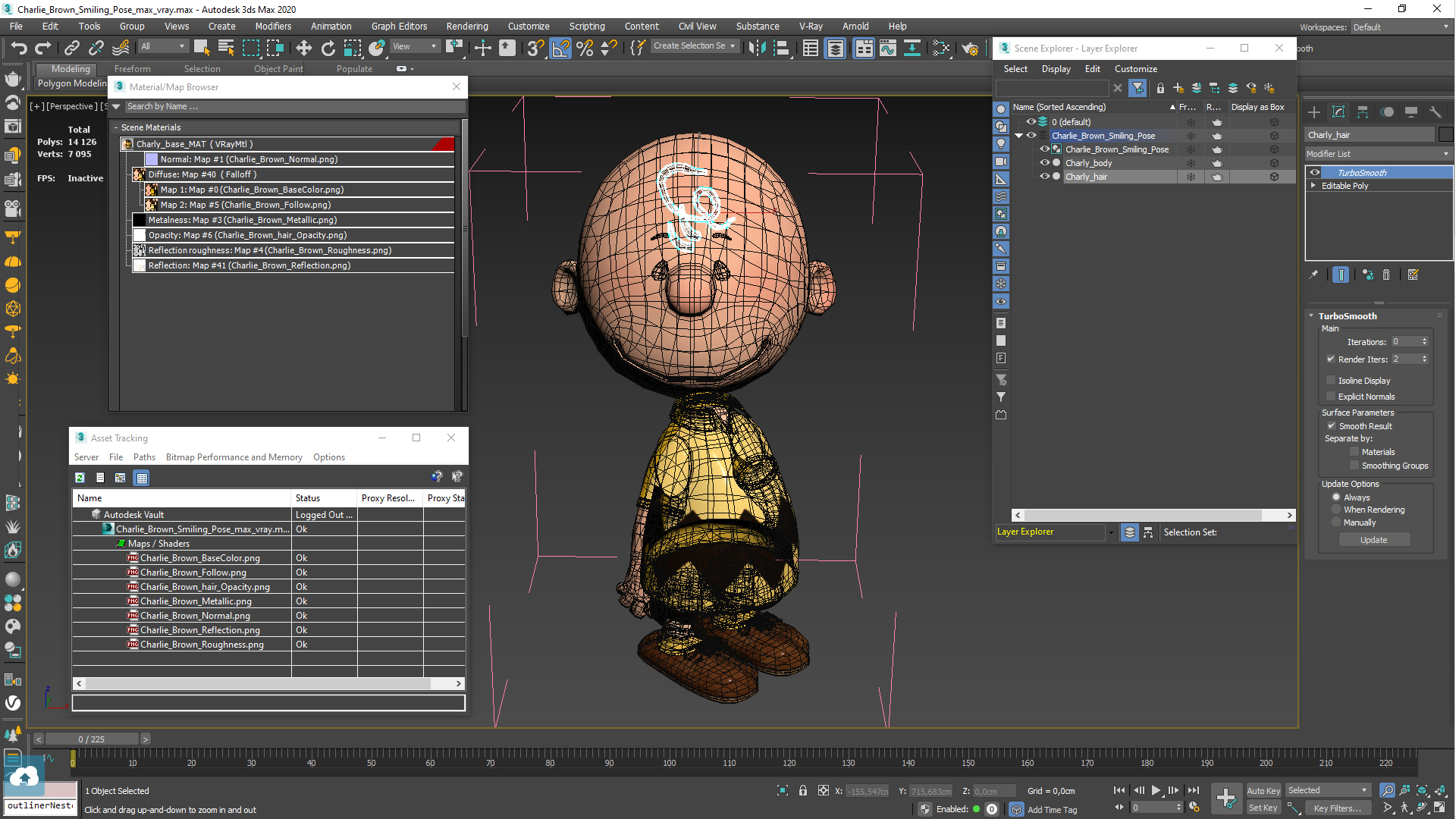Toggle Angle Snap in main toolbar

tap(560, 48)
